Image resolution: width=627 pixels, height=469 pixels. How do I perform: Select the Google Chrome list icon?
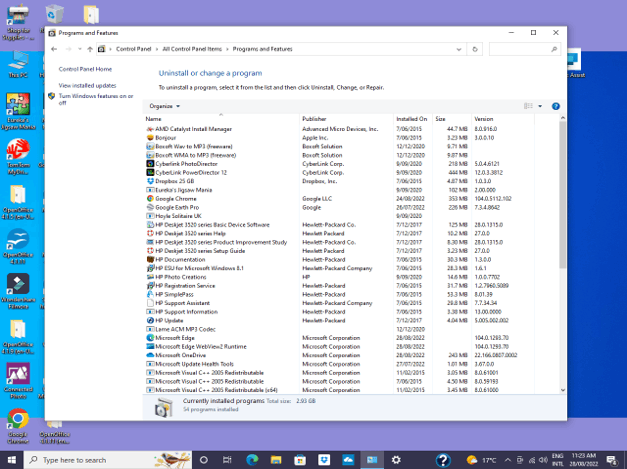pos(150,199)
